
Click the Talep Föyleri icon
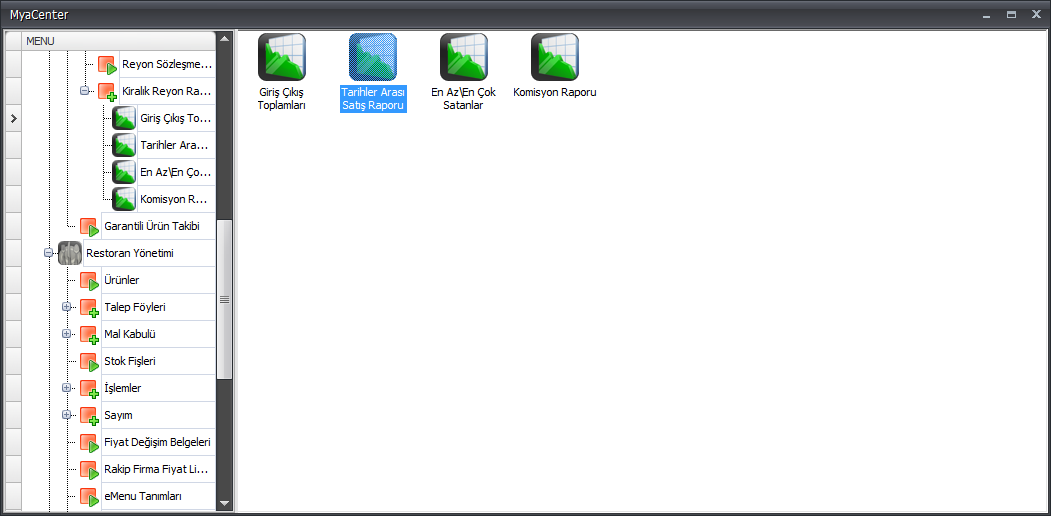[x=89, y=308]
